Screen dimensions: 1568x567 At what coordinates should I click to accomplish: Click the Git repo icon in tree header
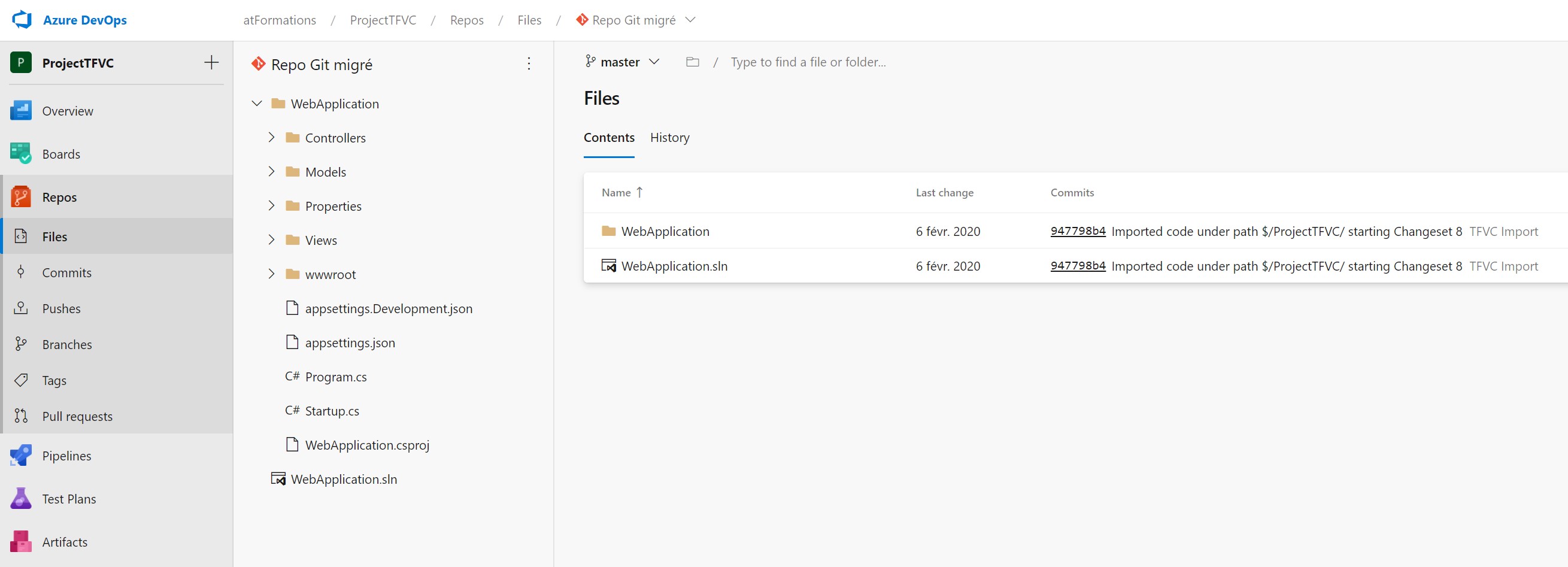pos(259,63)
